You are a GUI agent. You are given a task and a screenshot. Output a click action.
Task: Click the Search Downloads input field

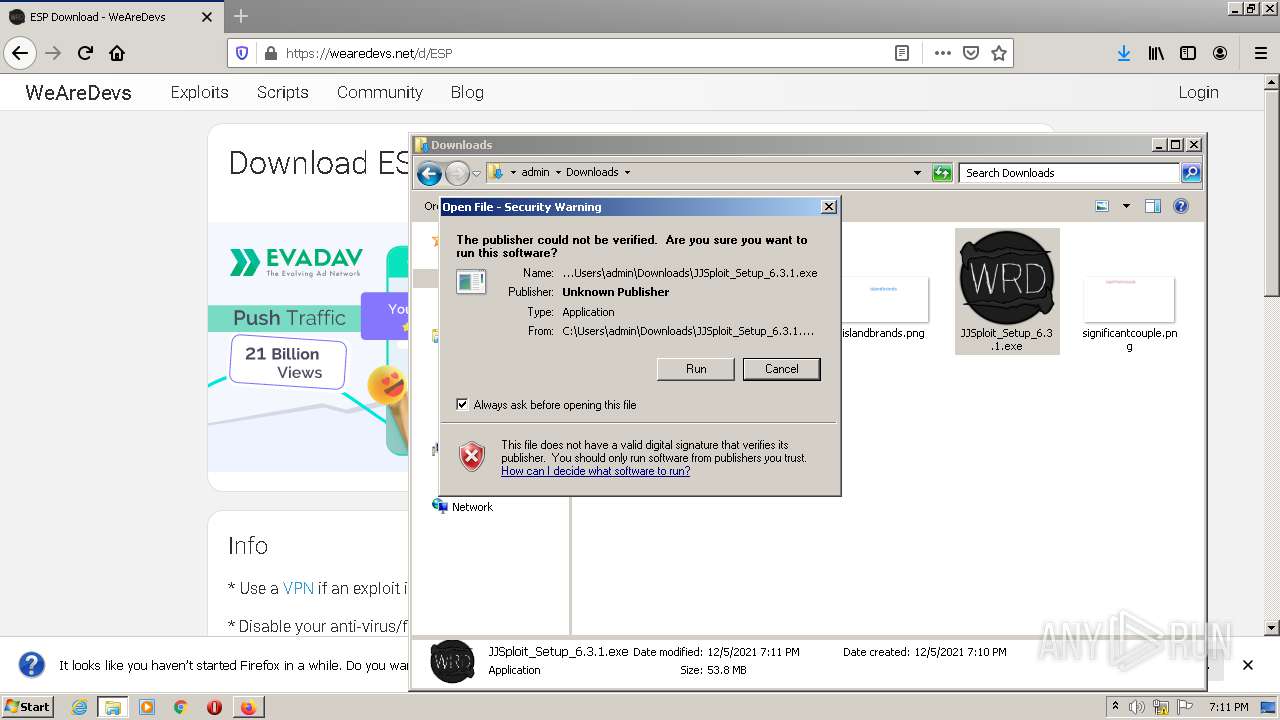coord(1068,173)
